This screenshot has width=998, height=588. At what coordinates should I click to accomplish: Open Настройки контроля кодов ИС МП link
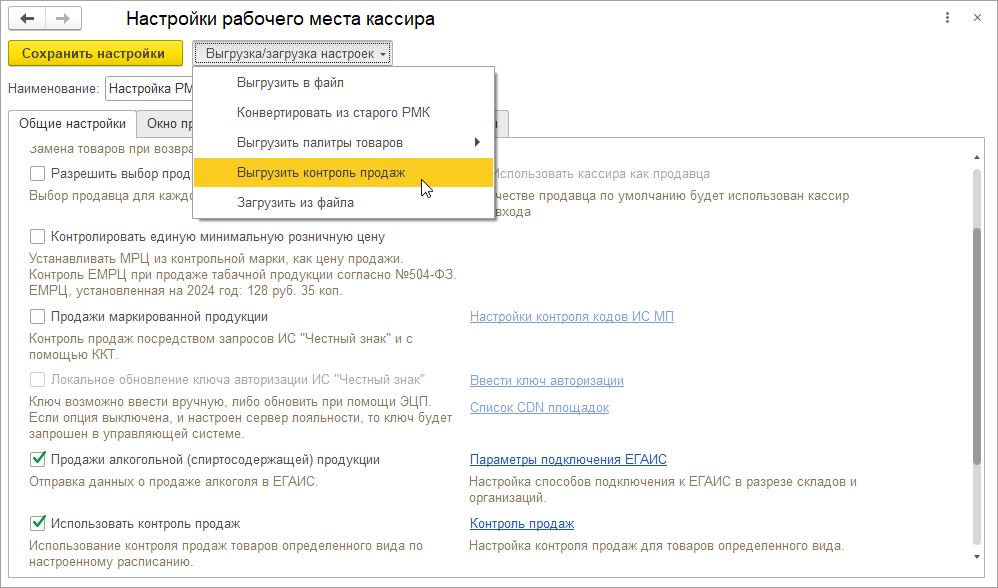[x=572, y=316]
